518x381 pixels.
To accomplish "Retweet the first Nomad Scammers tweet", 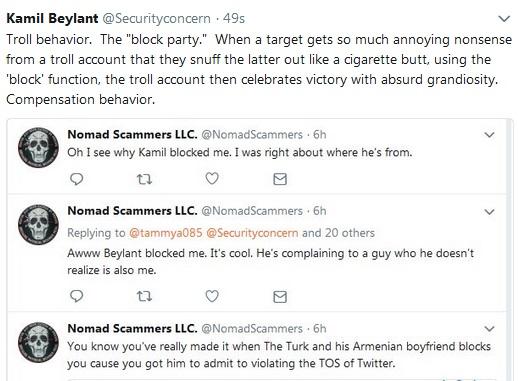I will [x=144, y=179].
